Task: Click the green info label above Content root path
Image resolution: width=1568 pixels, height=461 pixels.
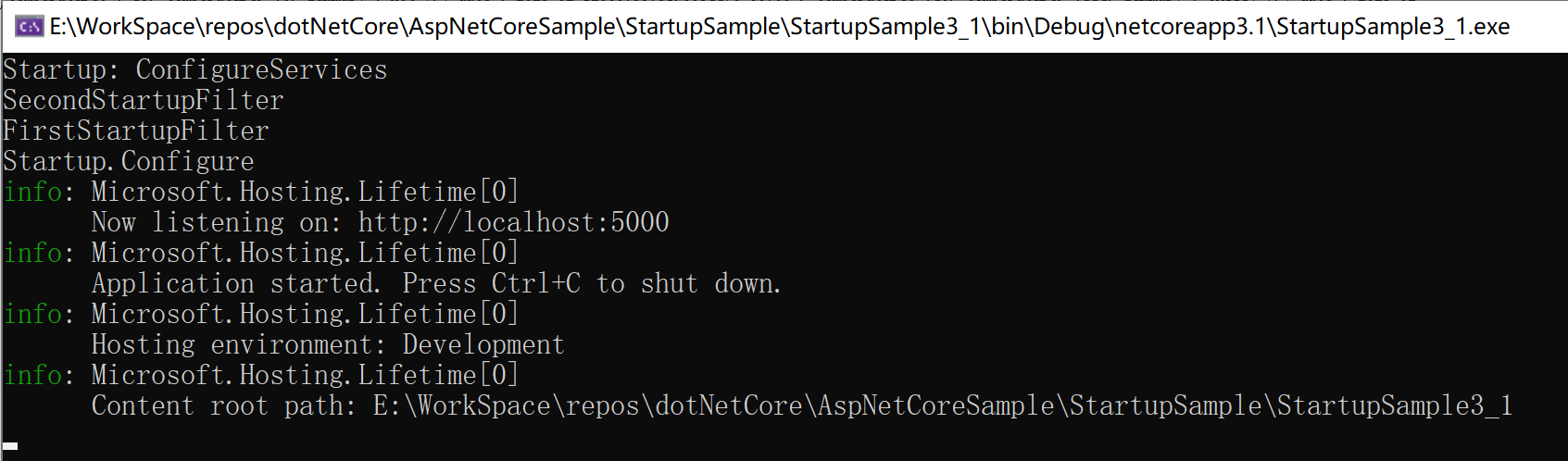Action: point(33,375)
